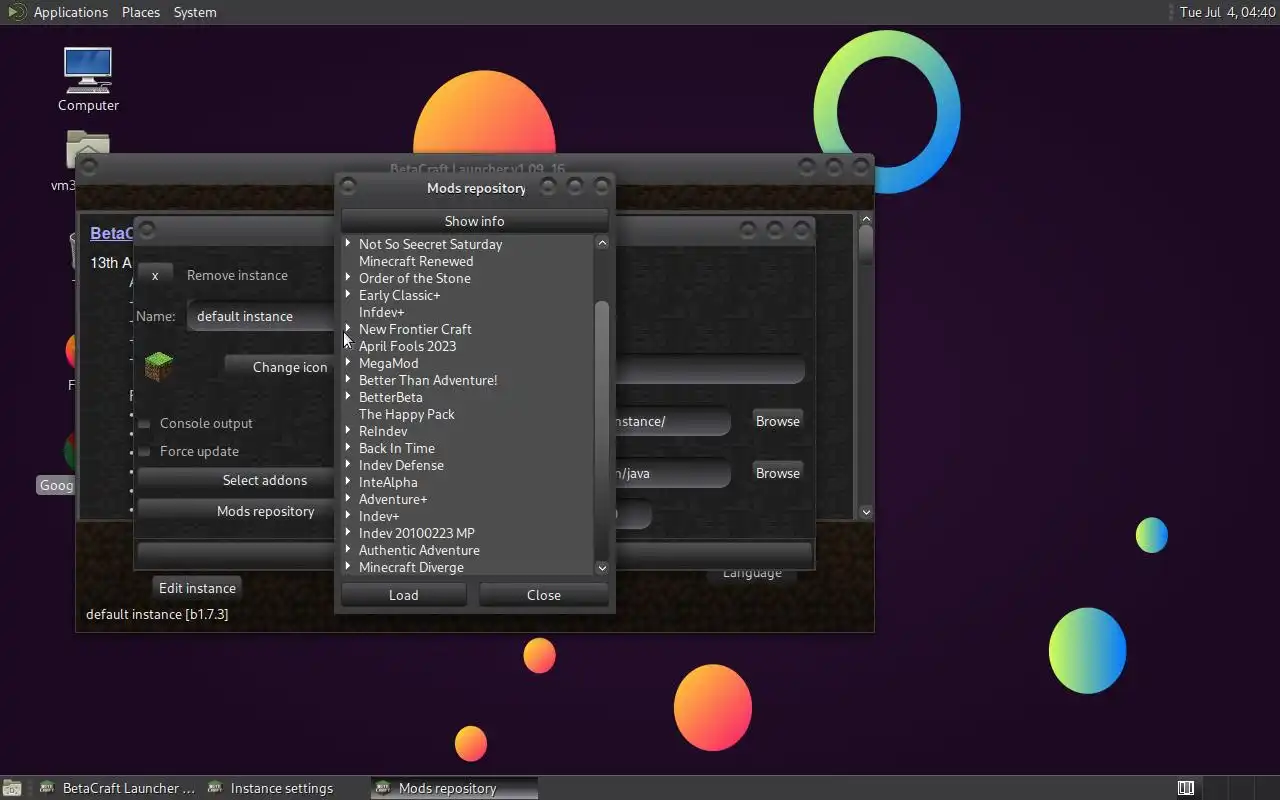Click launcher changelog scroll down arrow

pos(866,512)
